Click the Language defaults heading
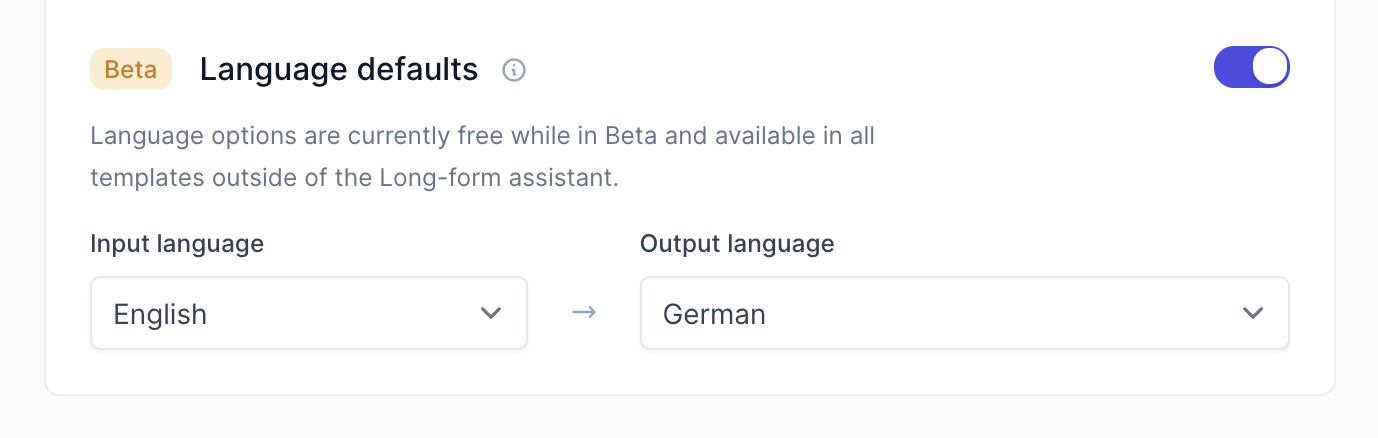Viewport: 1378px width, 438px height. (339, 69)
